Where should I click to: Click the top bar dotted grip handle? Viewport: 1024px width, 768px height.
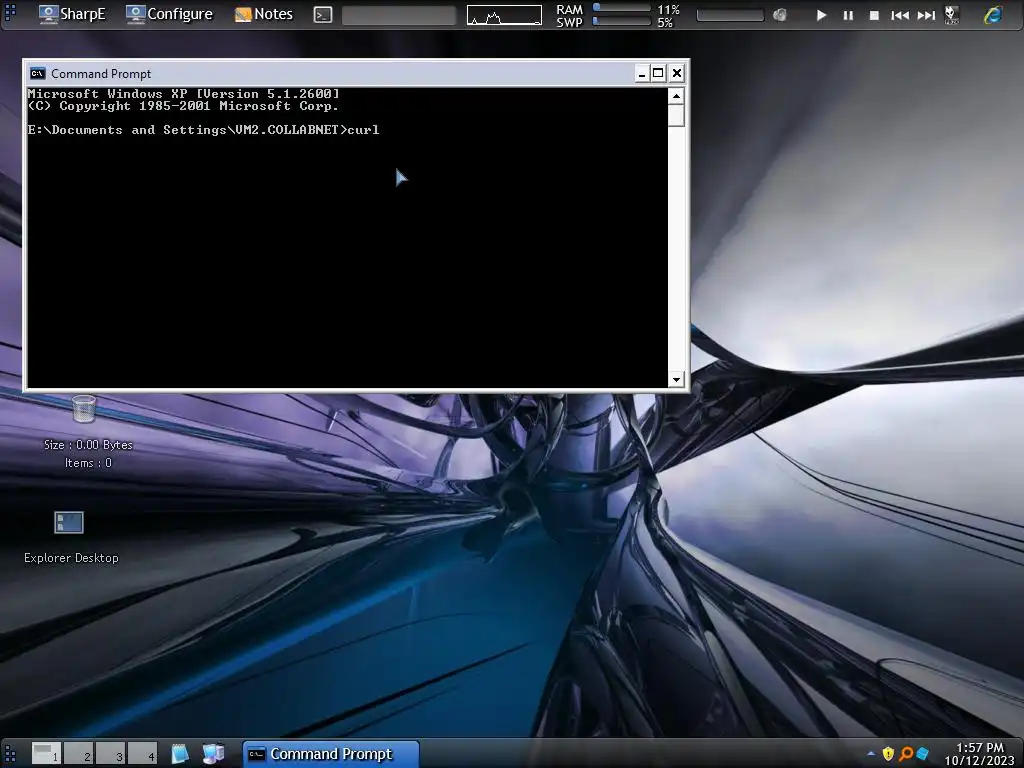[10, 11]
